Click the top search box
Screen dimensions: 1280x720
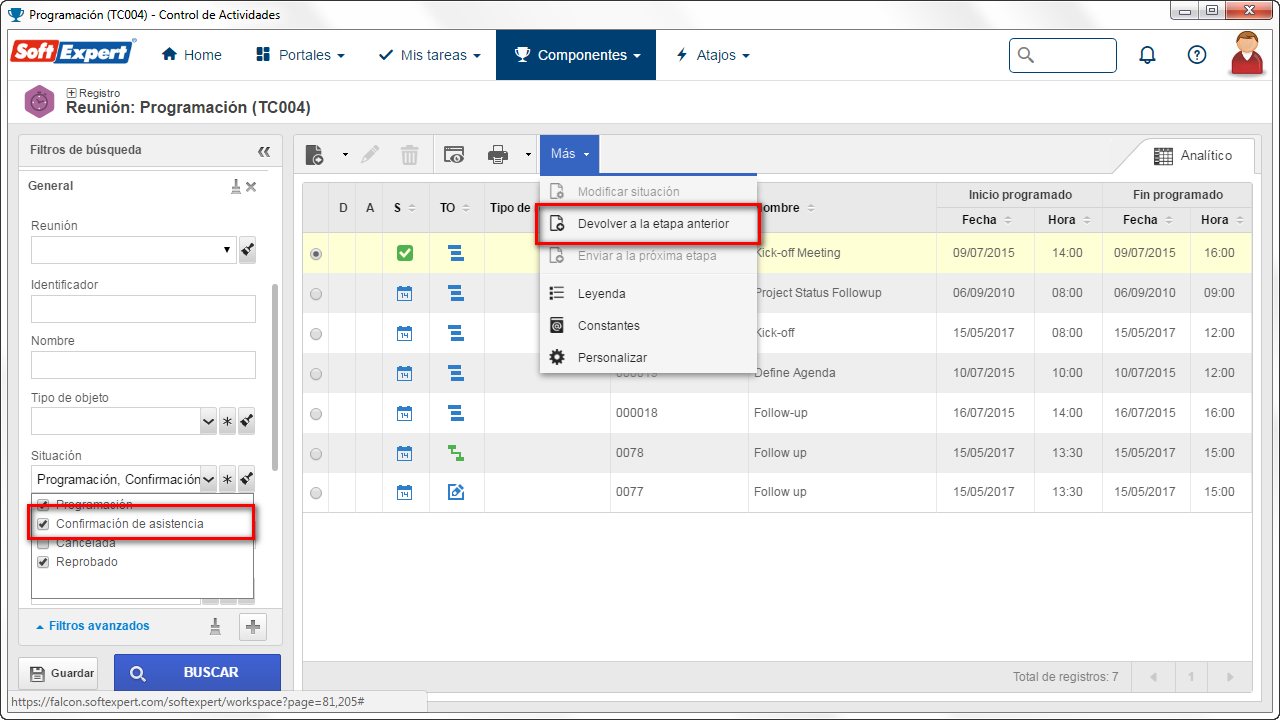tap(1063, 55)
